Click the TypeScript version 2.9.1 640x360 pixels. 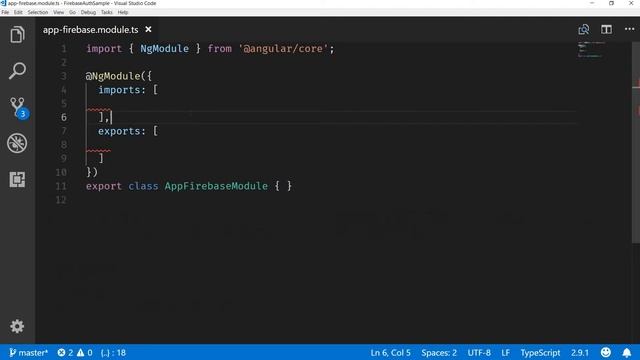[580, 353]
